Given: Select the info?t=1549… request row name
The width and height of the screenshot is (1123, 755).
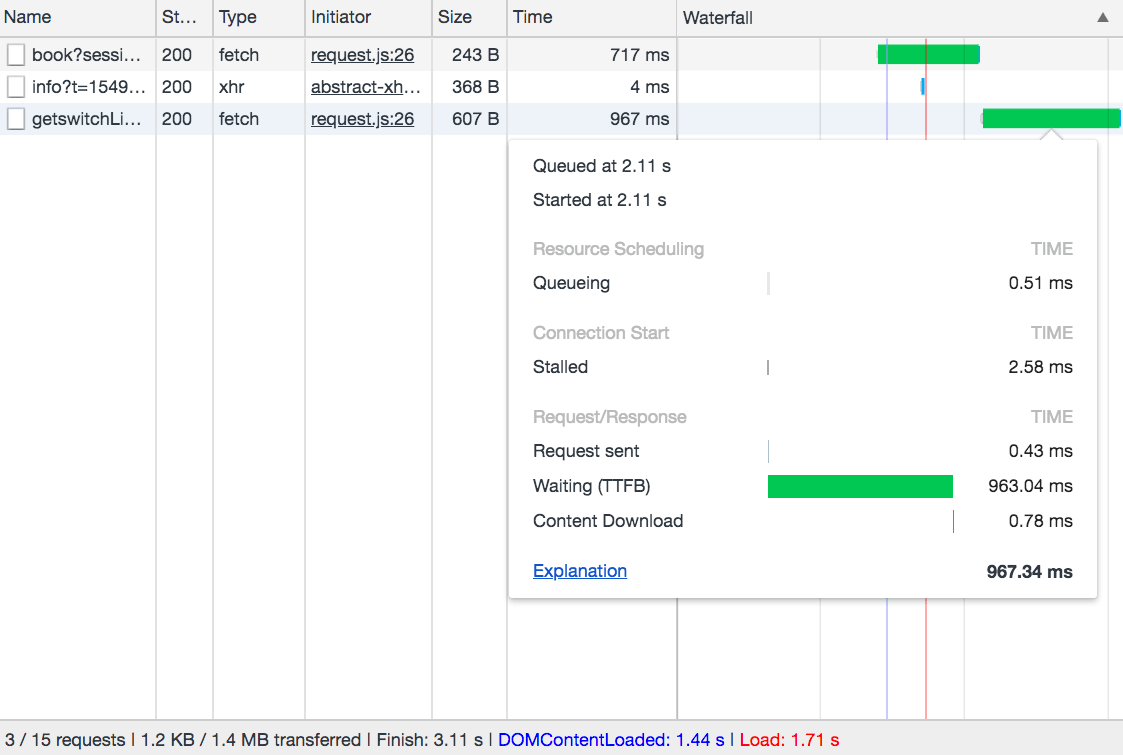Looking at the screenshot, I should coord(89,87).
